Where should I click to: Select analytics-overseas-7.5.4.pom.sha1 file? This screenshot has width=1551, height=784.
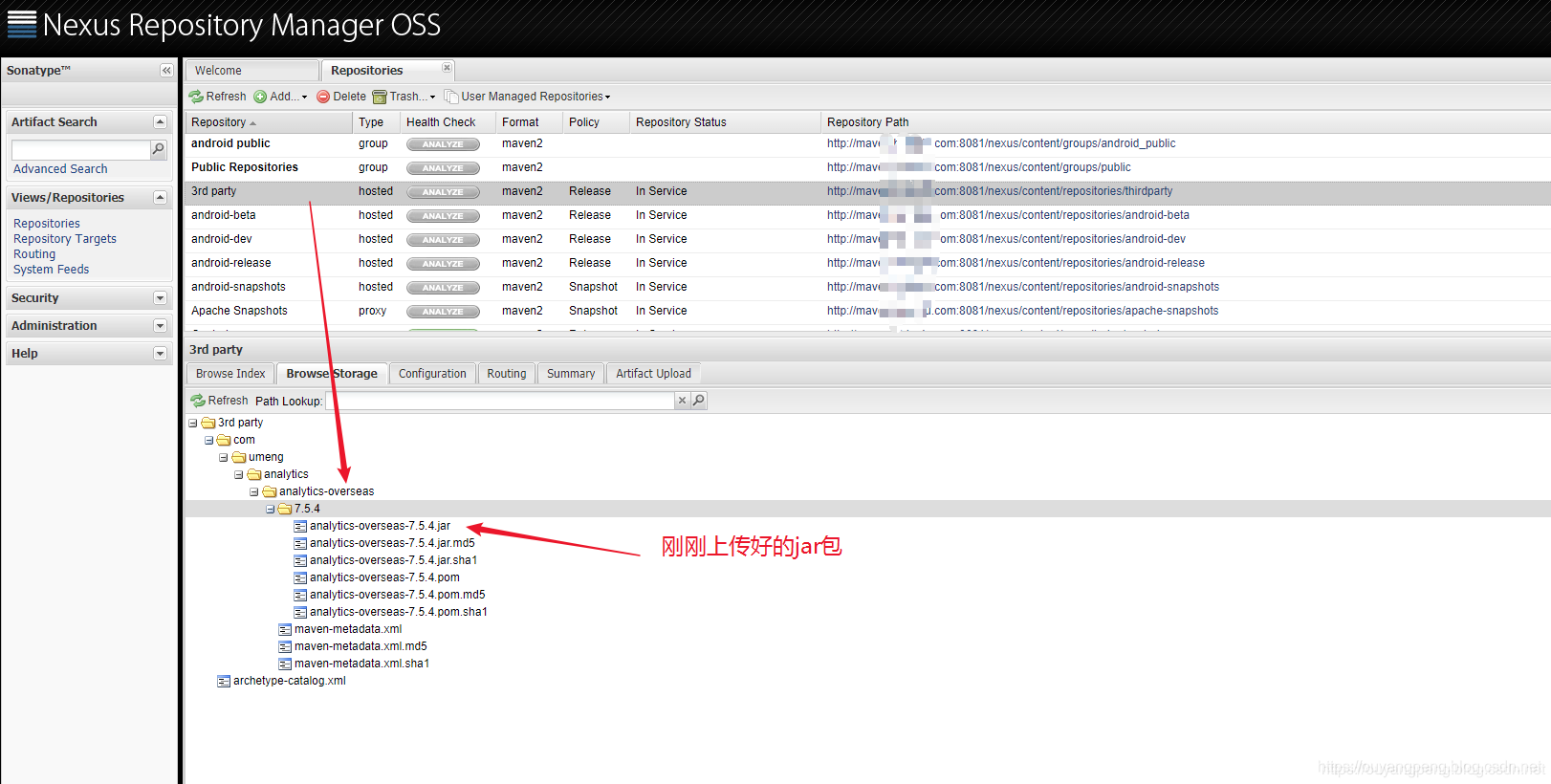(x=399, y=612)
